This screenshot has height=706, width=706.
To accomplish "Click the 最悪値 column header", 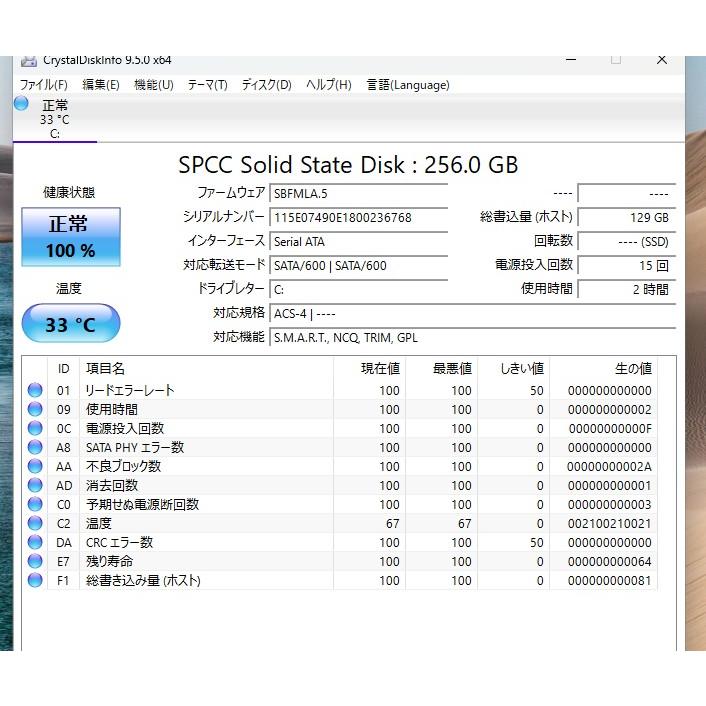I will 442,368.
